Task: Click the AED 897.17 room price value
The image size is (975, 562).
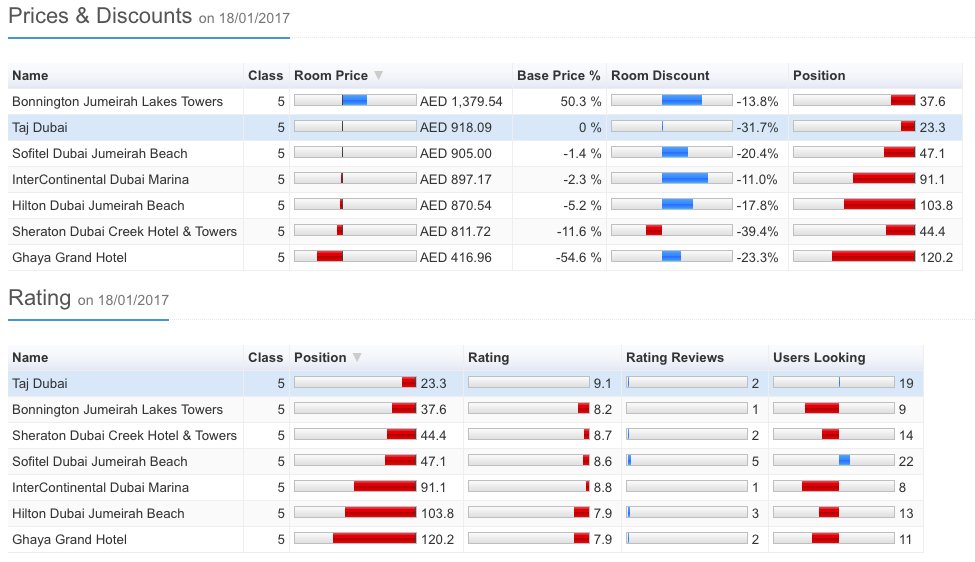Action: [455, 180]
